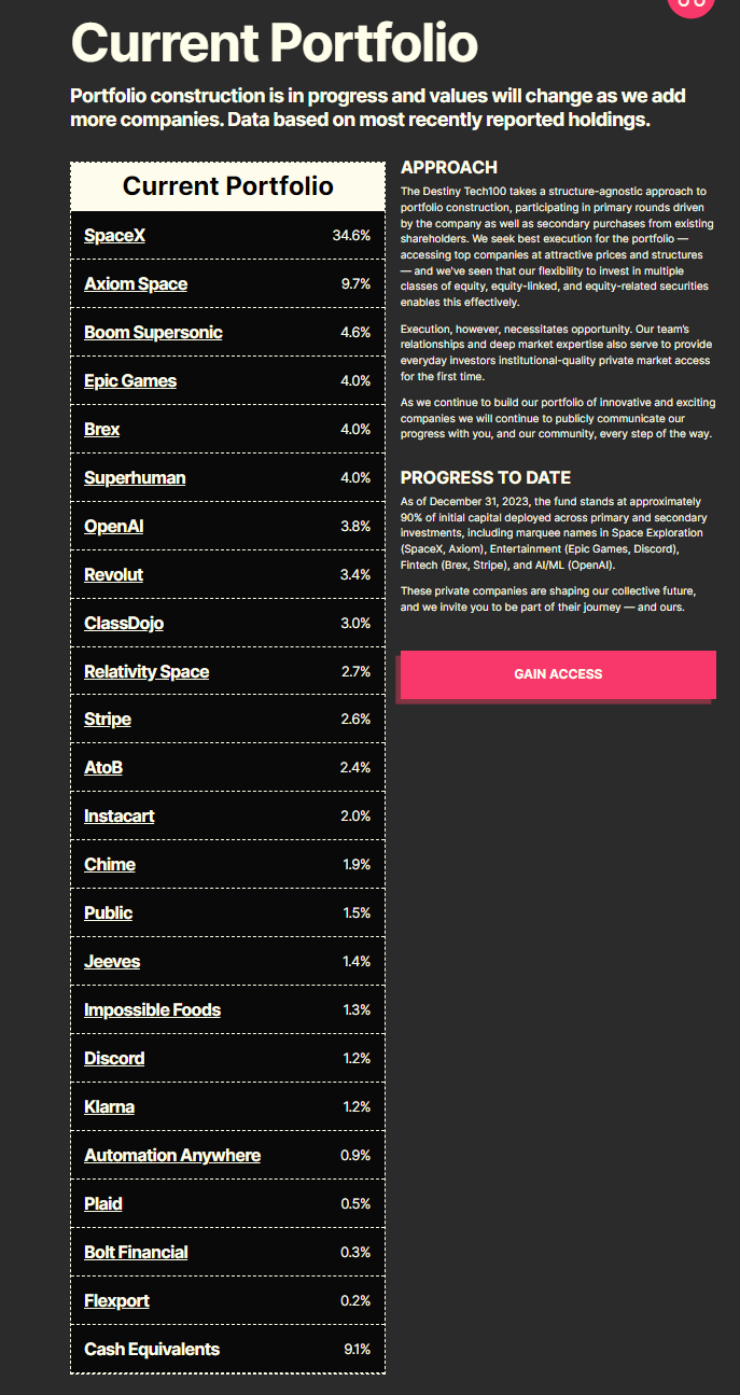The image size is (740, 1395).
Task: Click the Flexport link
Action: tap(117, 1301)
